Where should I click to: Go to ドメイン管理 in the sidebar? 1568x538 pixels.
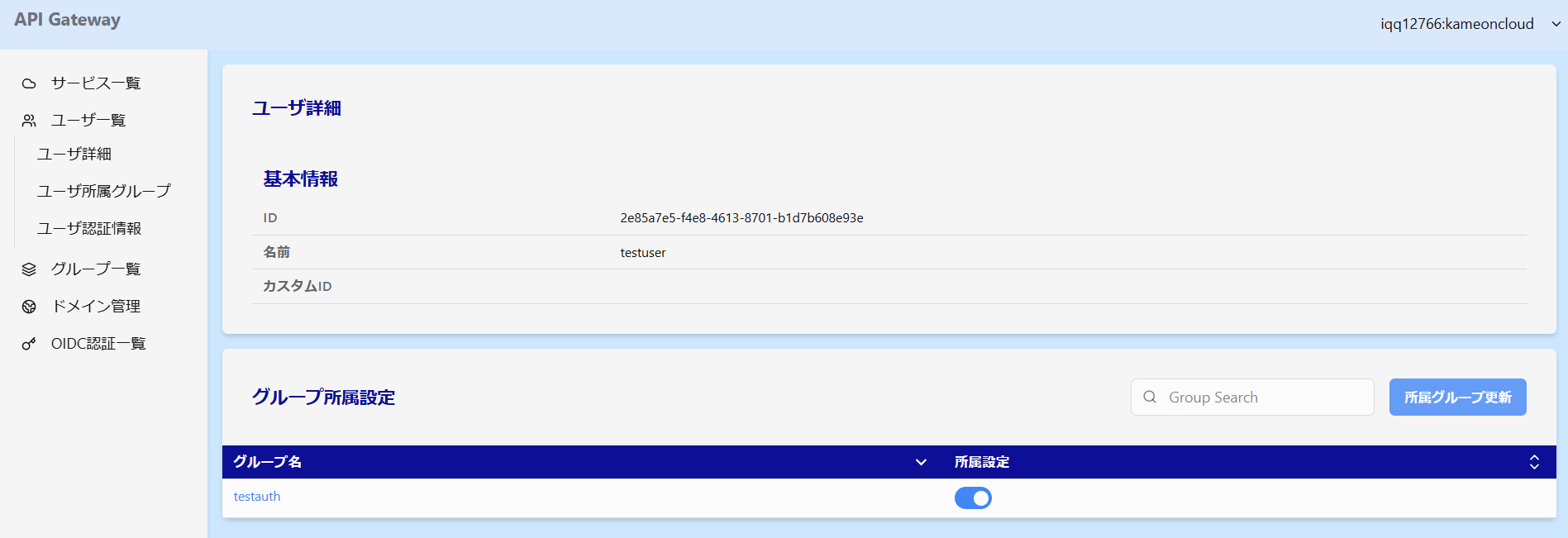(96, 307)
